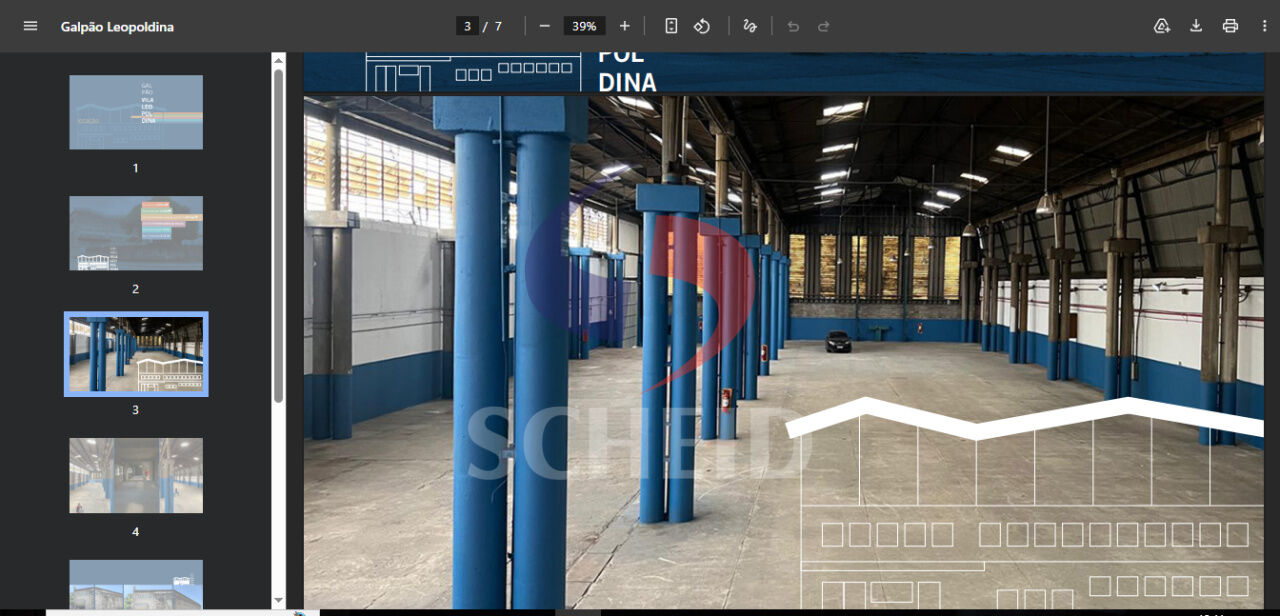Click the save to Drive icon

coord(1162,26)
